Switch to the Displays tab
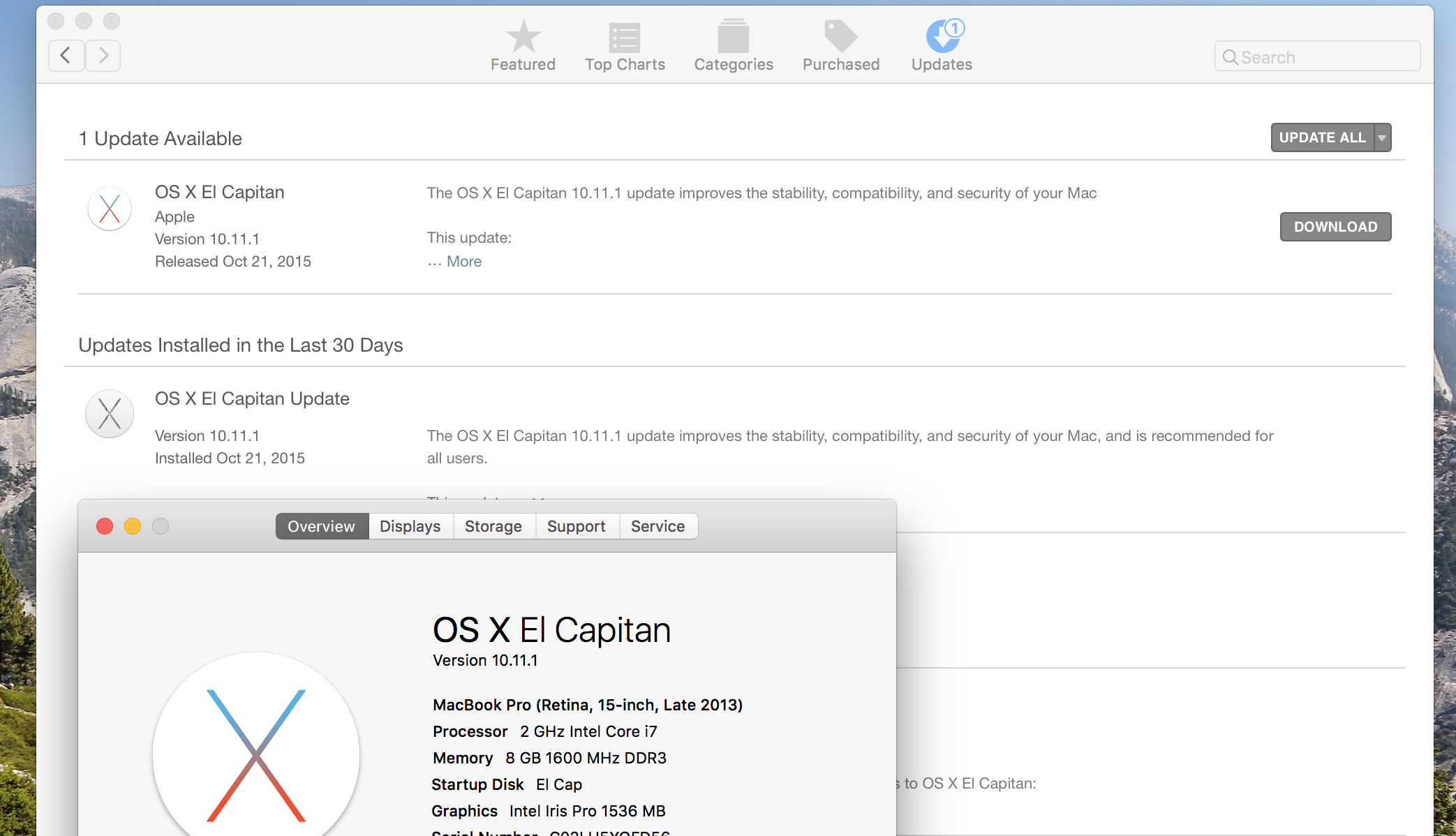The height and width of the screenshot is (836, 1456). coord(410,526)
